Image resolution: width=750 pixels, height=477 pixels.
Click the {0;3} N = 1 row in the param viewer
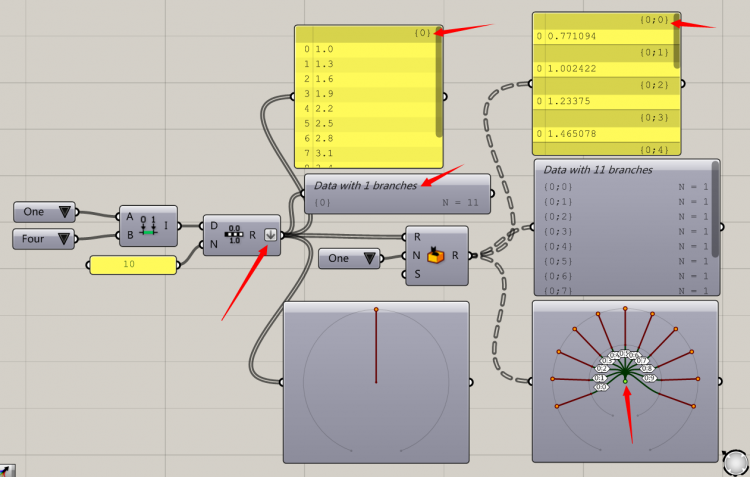[626, 232]
